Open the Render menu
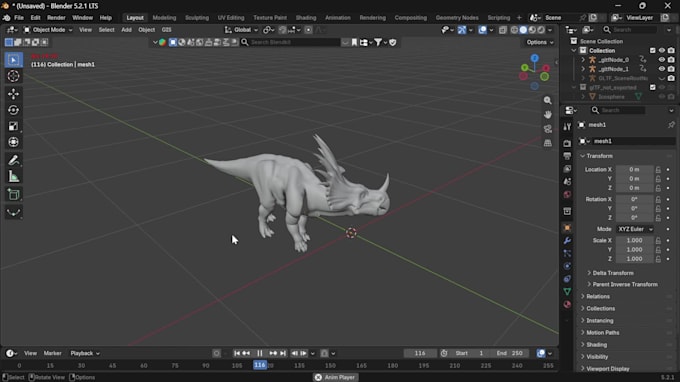This screenshot has height=382, width=680. click(56, 18)
